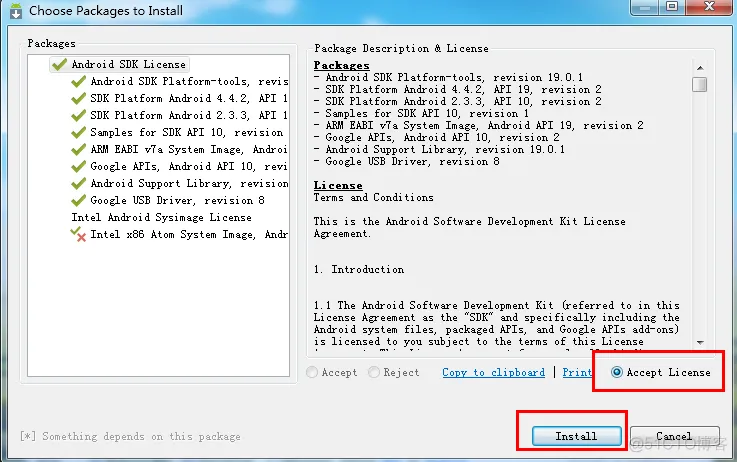Click the check icon for Android Support Library
The width and height of the screenshot is (737, 462).
point(78,183)
